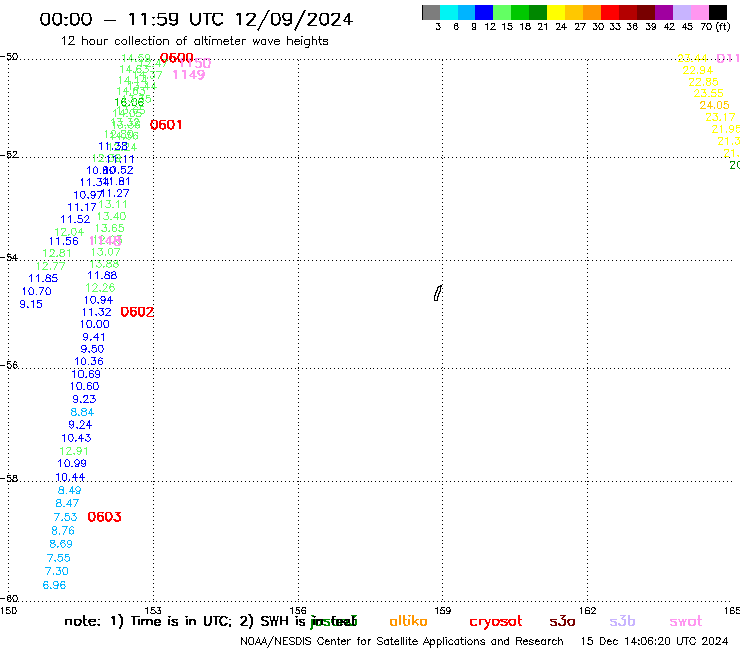Select the light blue value '8.84'

click(x=82, y=412)
